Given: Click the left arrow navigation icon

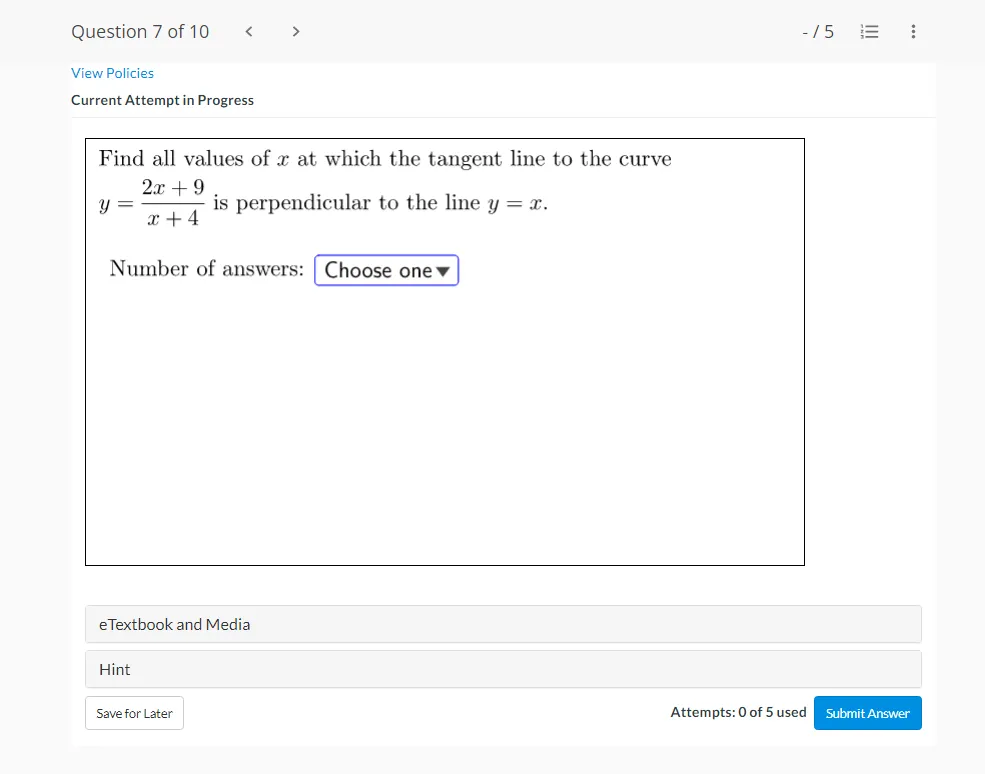Looking at the screenshot, I should coord(248,31).
